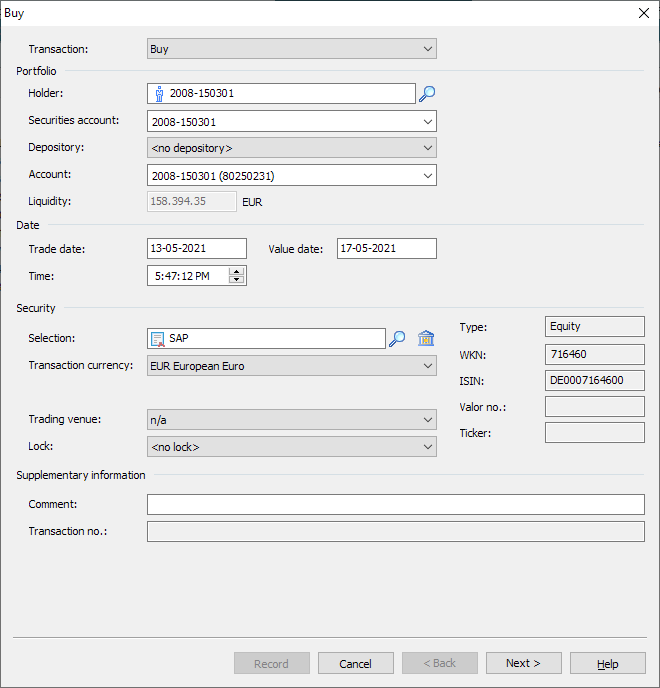Decrease time with the down spinner arrow
The image size is (660, 688).
pyautogui.click(x=236, y=280)
